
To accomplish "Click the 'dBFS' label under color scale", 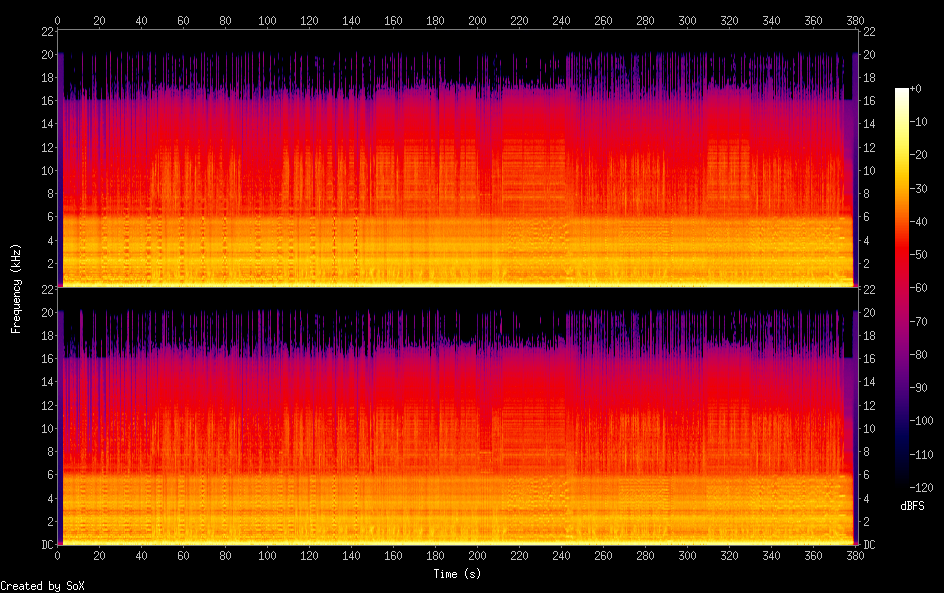I will [912, 506].
